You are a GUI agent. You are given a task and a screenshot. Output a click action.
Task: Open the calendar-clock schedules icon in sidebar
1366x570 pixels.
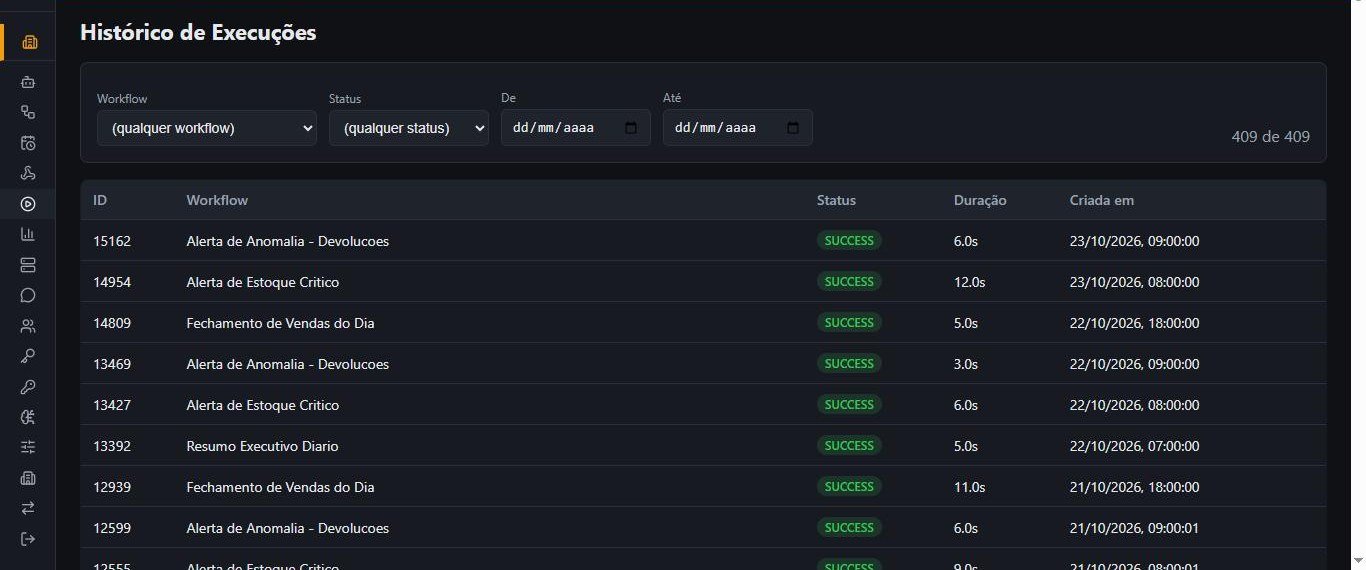pyautogui.click(x=28, y=143)
